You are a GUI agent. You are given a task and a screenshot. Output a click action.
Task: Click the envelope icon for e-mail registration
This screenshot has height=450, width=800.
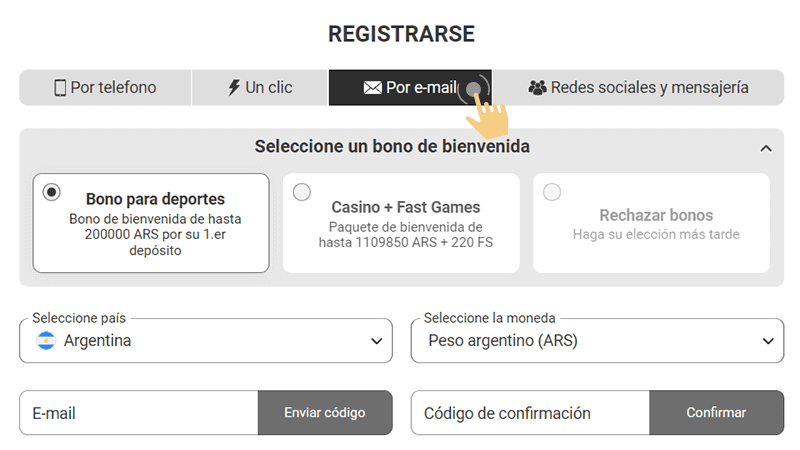[372, 88]
